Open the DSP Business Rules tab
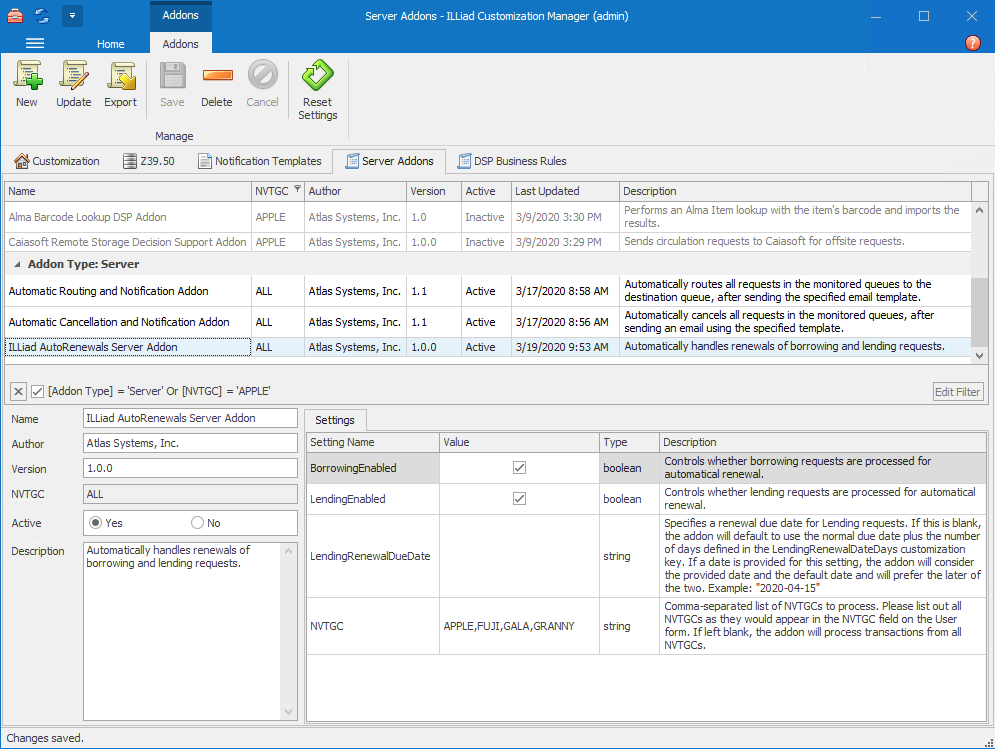The width and height of the screenshot is (995, 749). point(511,161)
